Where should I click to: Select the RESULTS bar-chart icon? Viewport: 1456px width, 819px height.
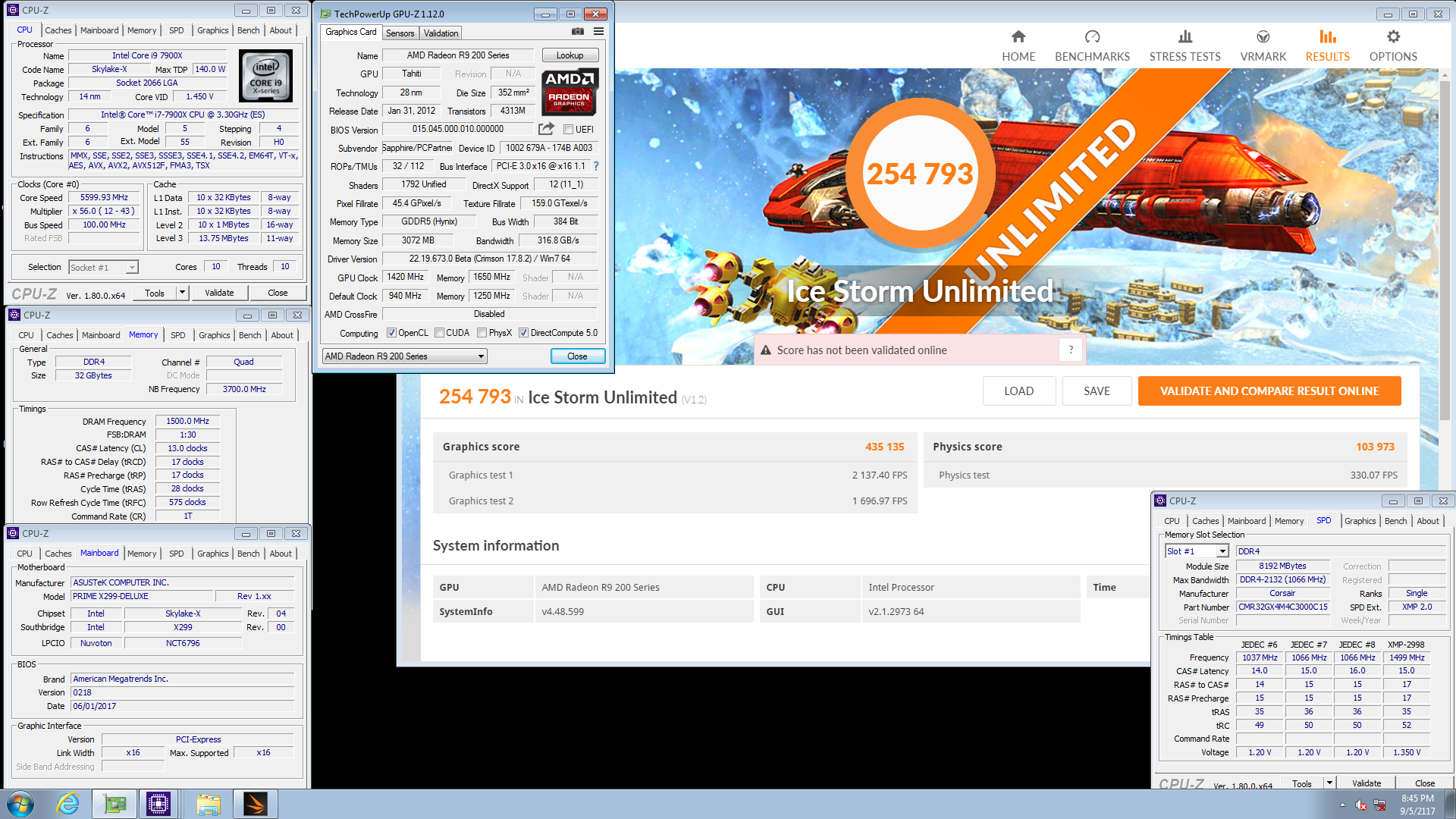pyautogui.click(x=1327, y=36)
